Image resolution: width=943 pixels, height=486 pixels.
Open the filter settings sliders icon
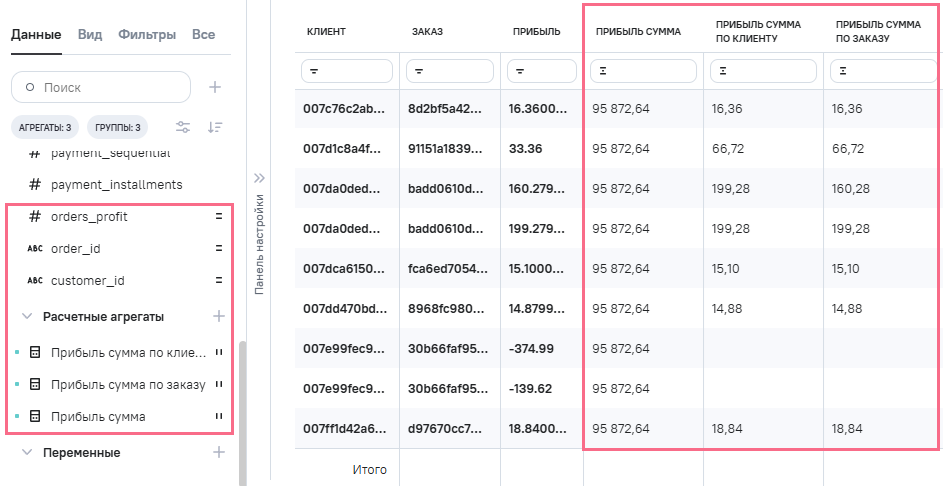click(183, 127)
